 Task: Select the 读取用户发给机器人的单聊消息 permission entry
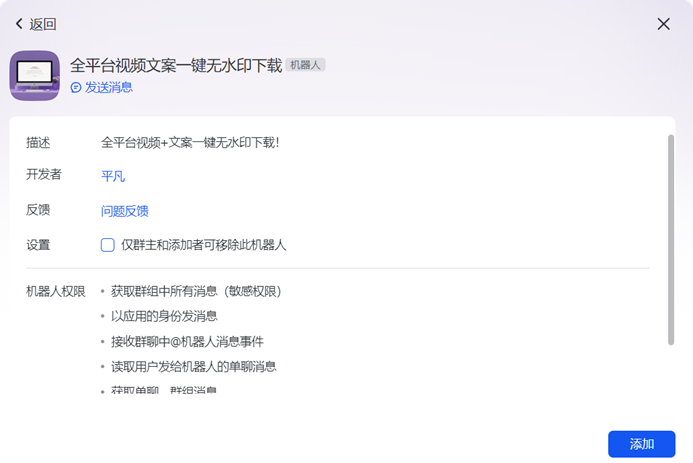coord(193,367)
